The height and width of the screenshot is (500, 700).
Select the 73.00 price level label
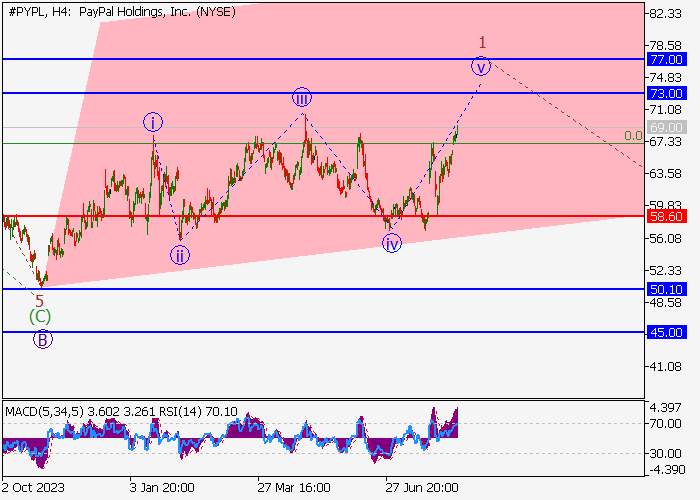666,93
